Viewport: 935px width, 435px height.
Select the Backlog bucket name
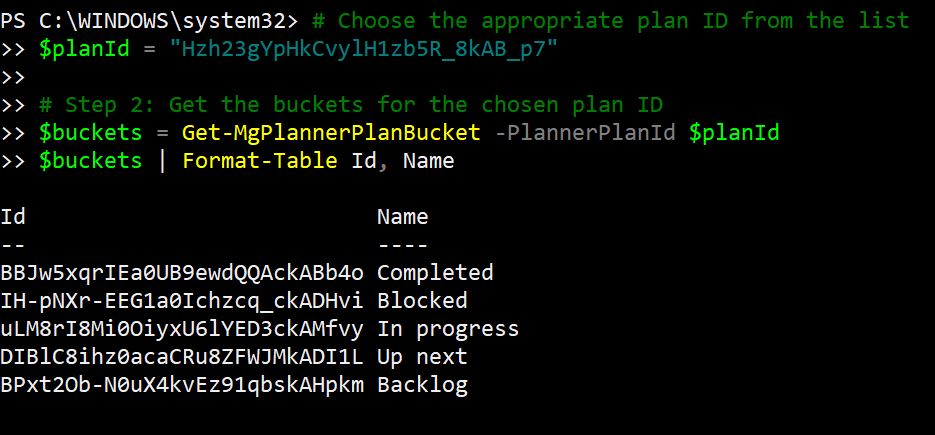(x=422, y=384)
